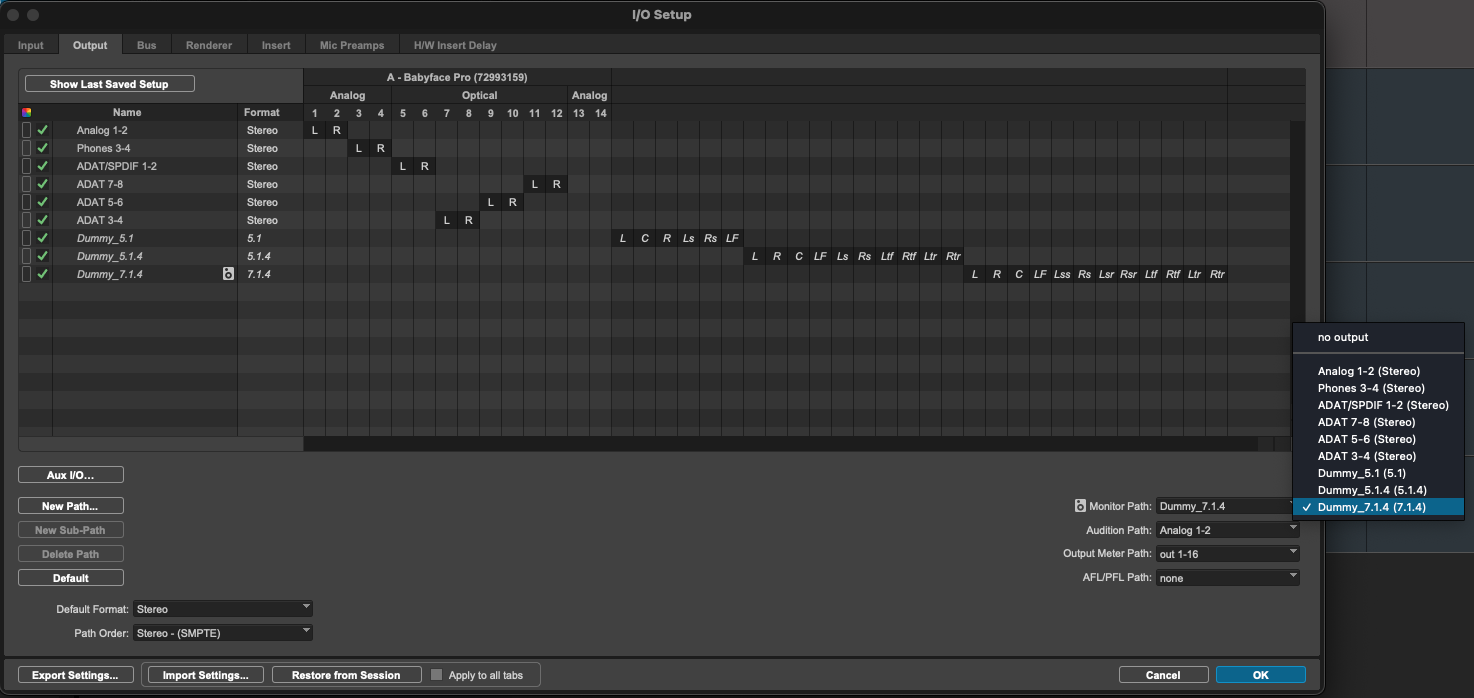Toggle the active checkmark for Dummy_5.1.4
1474x698 pixels.
click(43, 256)
